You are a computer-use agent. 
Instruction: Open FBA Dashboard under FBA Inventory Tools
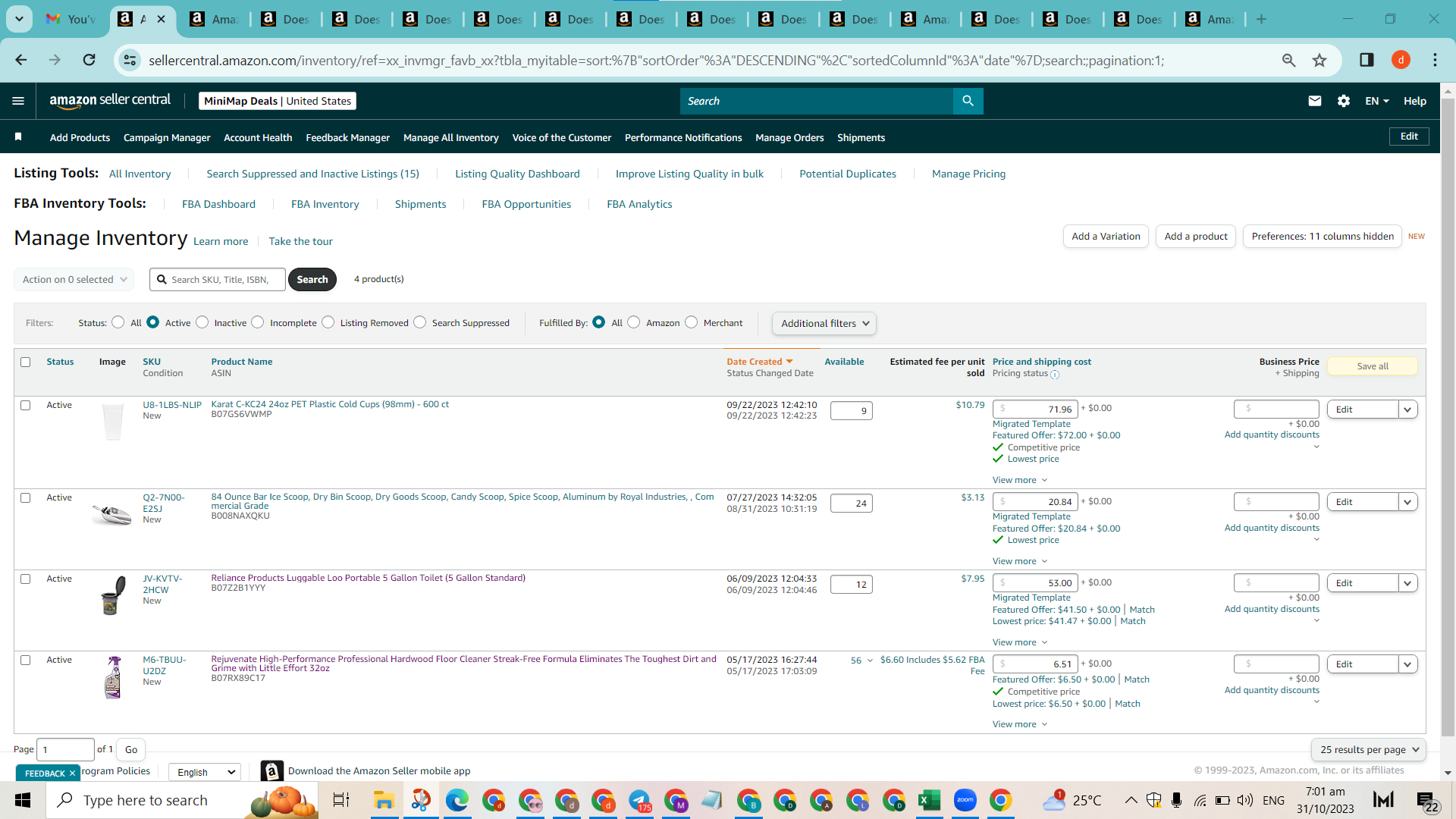click(218, 204)
